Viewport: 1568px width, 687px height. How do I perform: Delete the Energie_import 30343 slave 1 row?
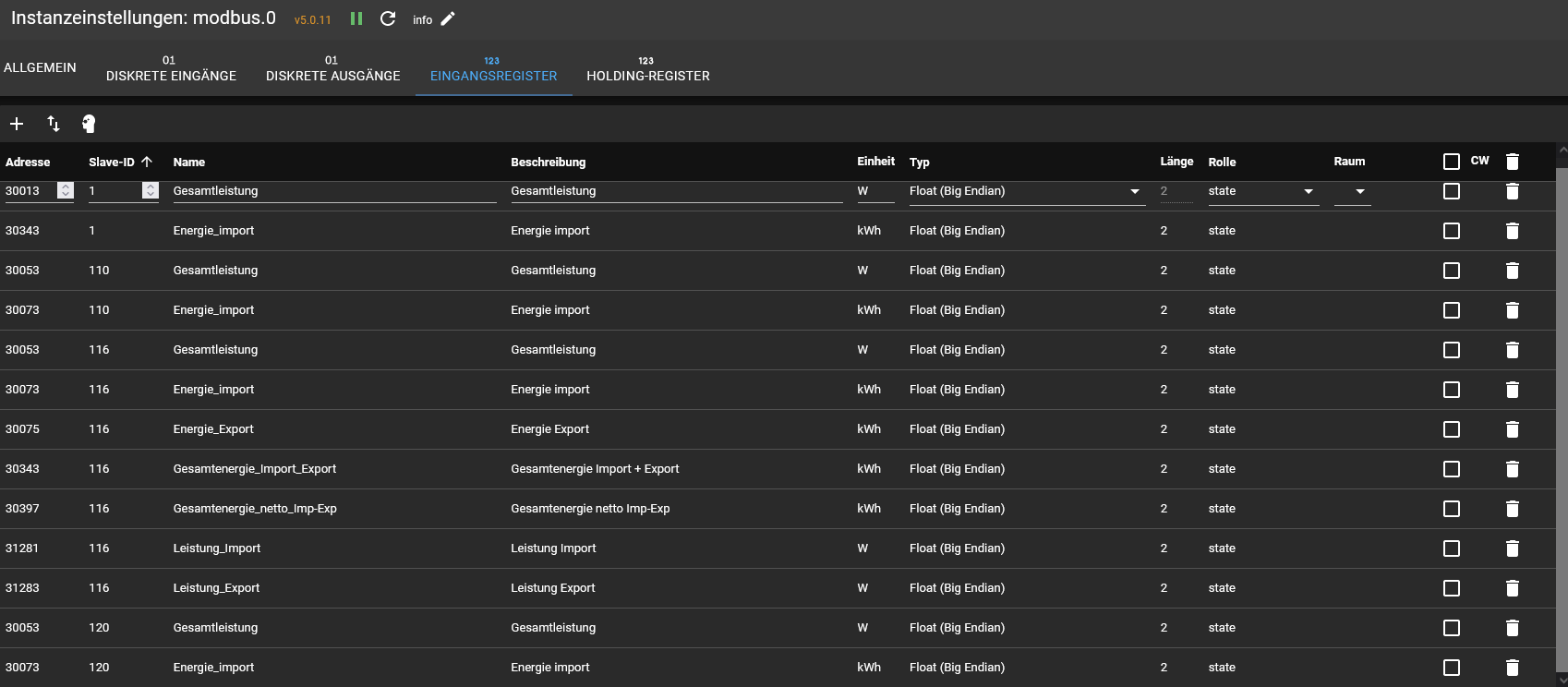click(x=1513, y=231)
